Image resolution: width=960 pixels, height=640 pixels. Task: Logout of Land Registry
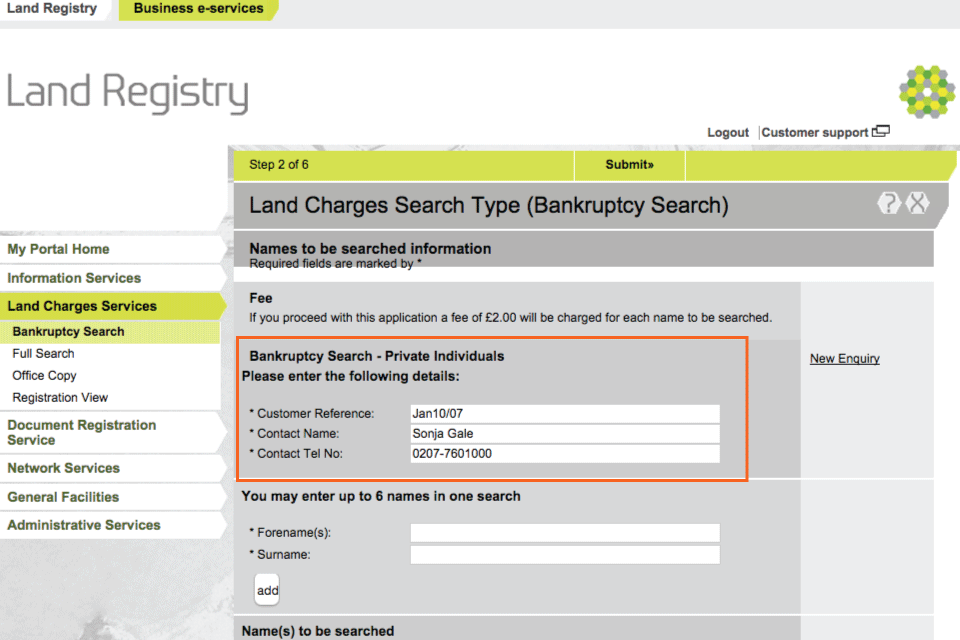(727, 132)
